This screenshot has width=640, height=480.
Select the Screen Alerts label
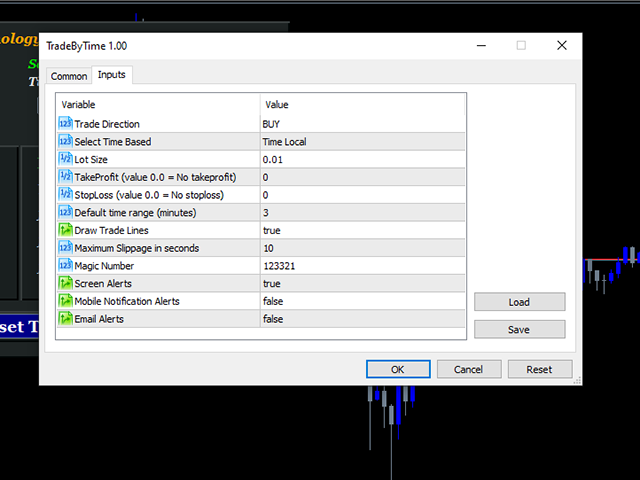coord(103,283)
